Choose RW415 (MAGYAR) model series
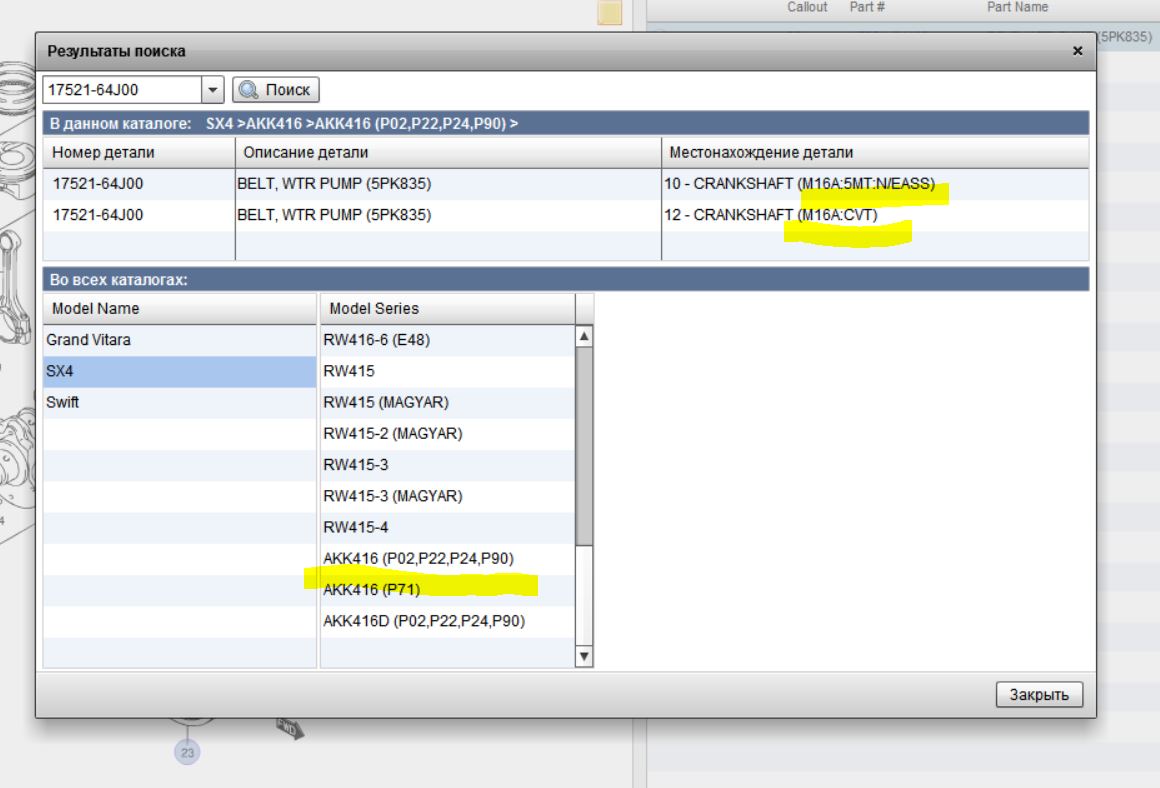This screenshot has width=1160, height=788. pos(384,402)
